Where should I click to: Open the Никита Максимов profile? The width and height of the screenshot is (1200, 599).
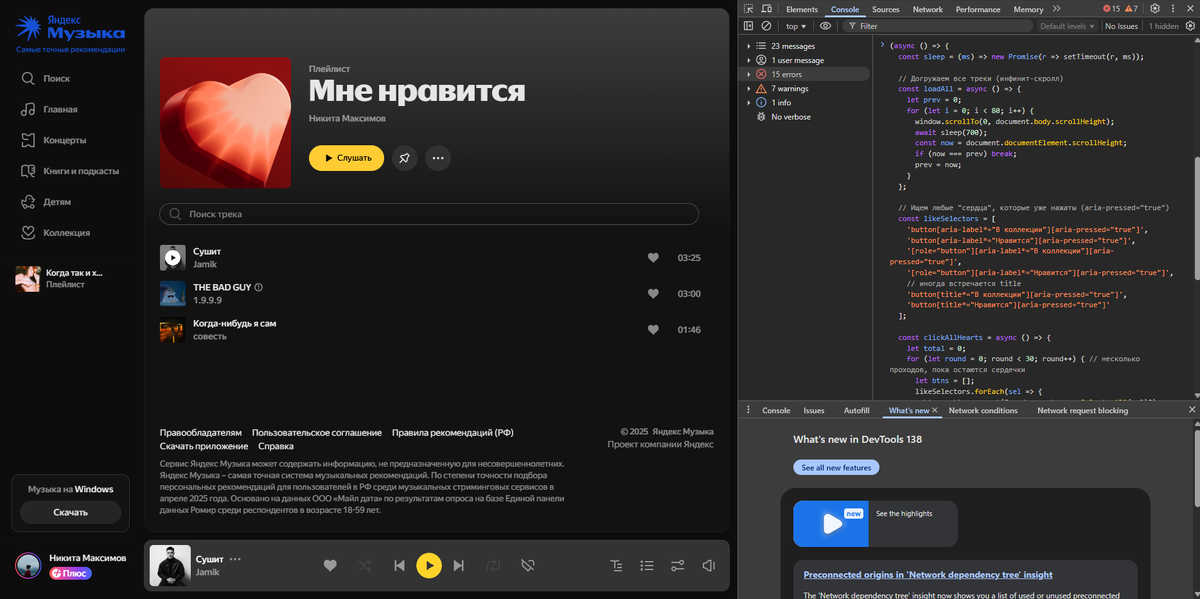[x=71, y=565]
